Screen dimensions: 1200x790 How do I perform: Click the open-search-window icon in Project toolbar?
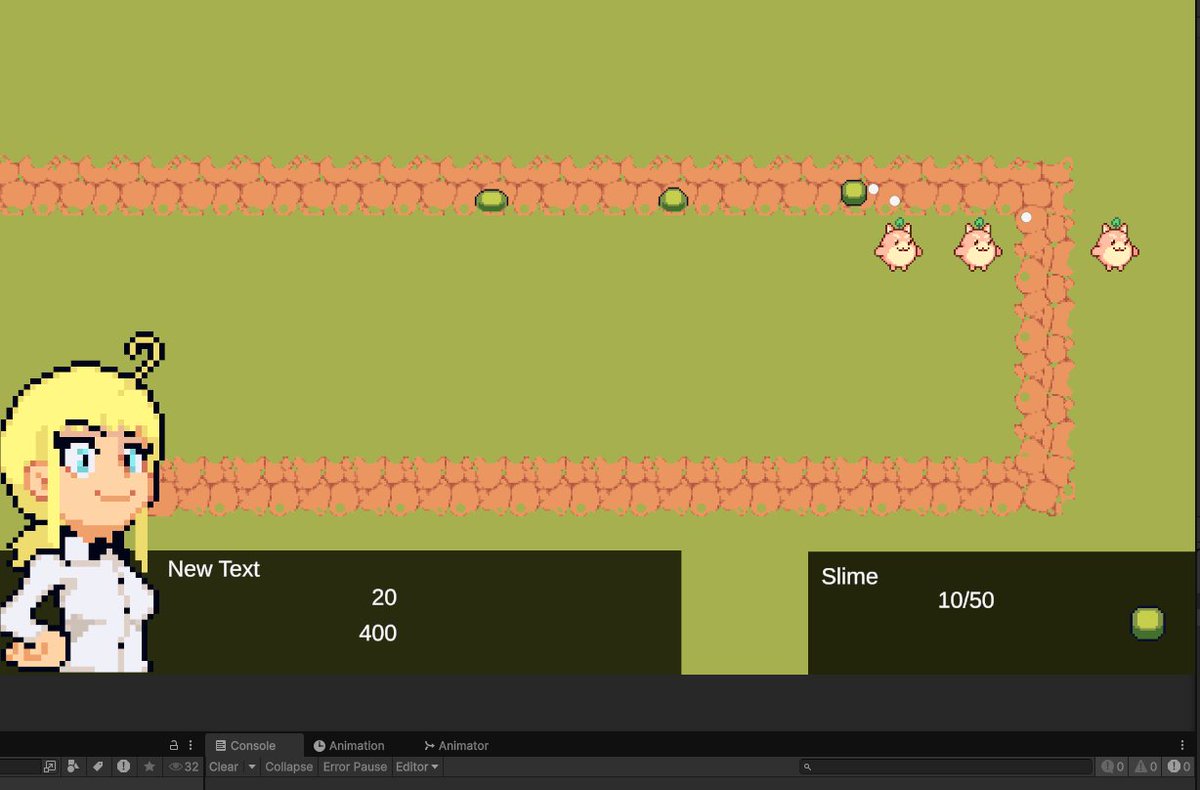pos(50,767)
